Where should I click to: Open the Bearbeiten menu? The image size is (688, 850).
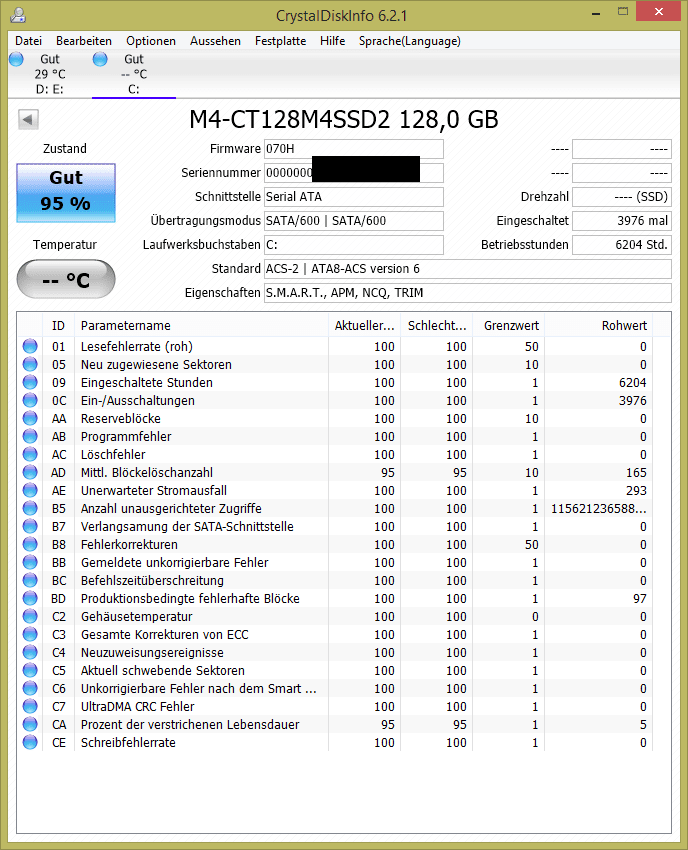coord(83,41)
